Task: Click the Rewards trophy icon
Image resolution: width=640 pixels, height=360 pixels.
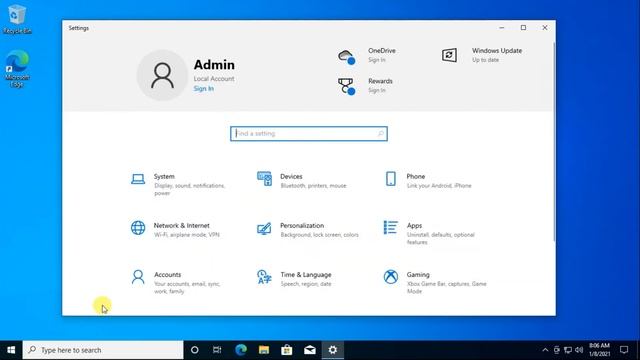Action: pos(347,87)
